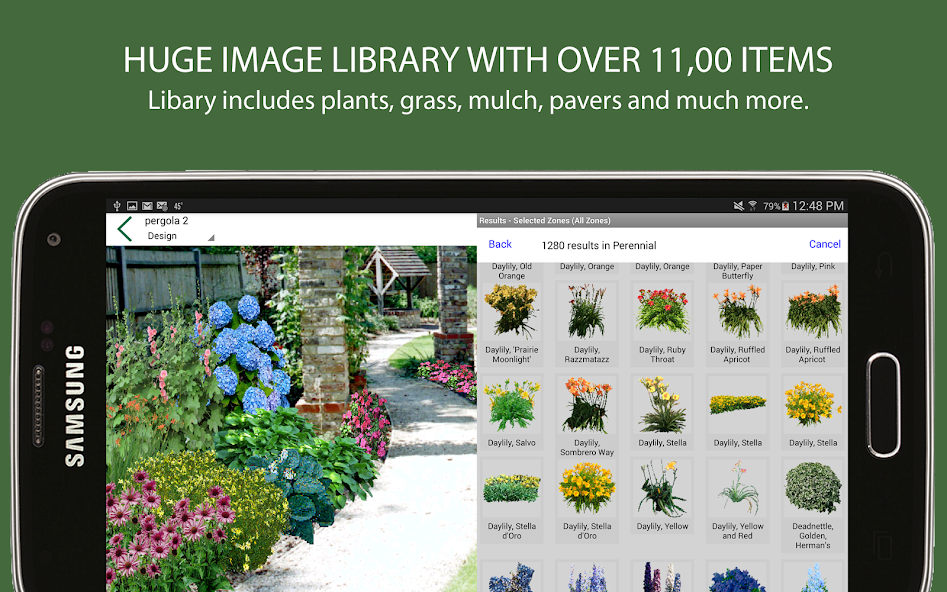
Task: Tap the green back arrow chevron
Action: pos(125,228)
